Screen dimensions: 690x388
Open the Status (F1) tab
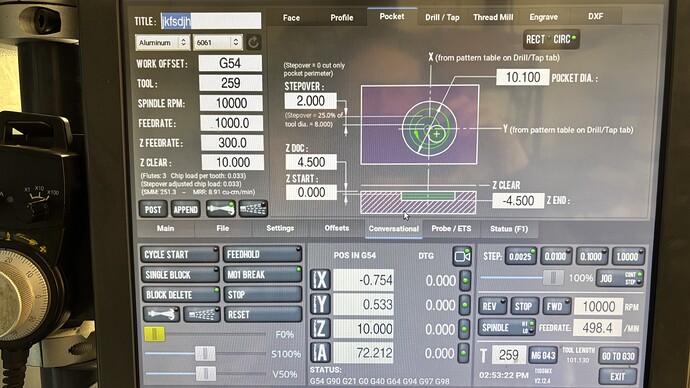pos(509,229)
